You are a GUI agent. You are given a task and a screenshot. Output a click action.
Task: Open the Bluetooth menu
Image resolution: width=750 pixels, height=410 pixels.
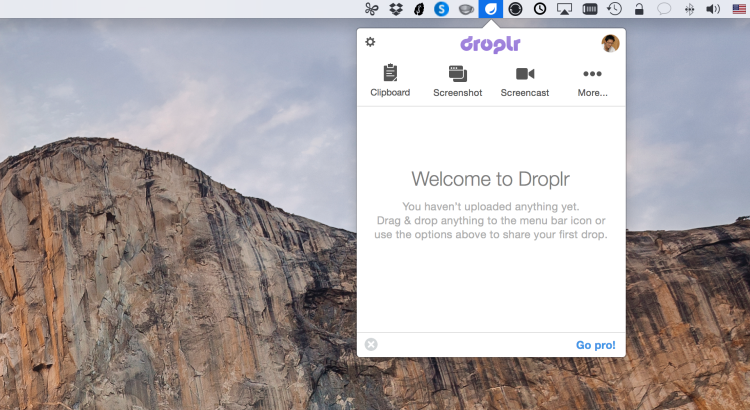pyautogui.click(x=689, y=9)
